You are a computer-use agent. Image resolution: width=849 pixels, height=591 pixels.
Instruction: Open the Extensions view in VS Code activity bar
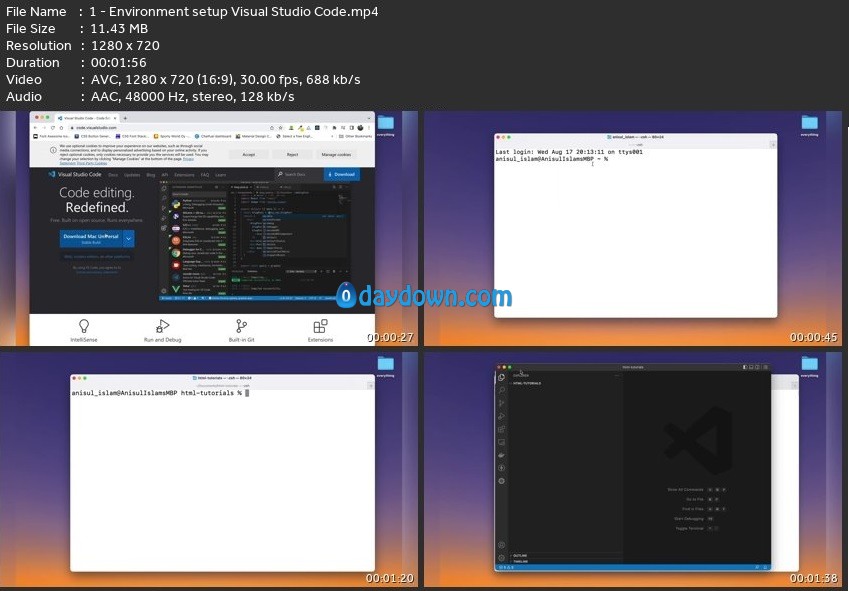click(x=502, y=429)
